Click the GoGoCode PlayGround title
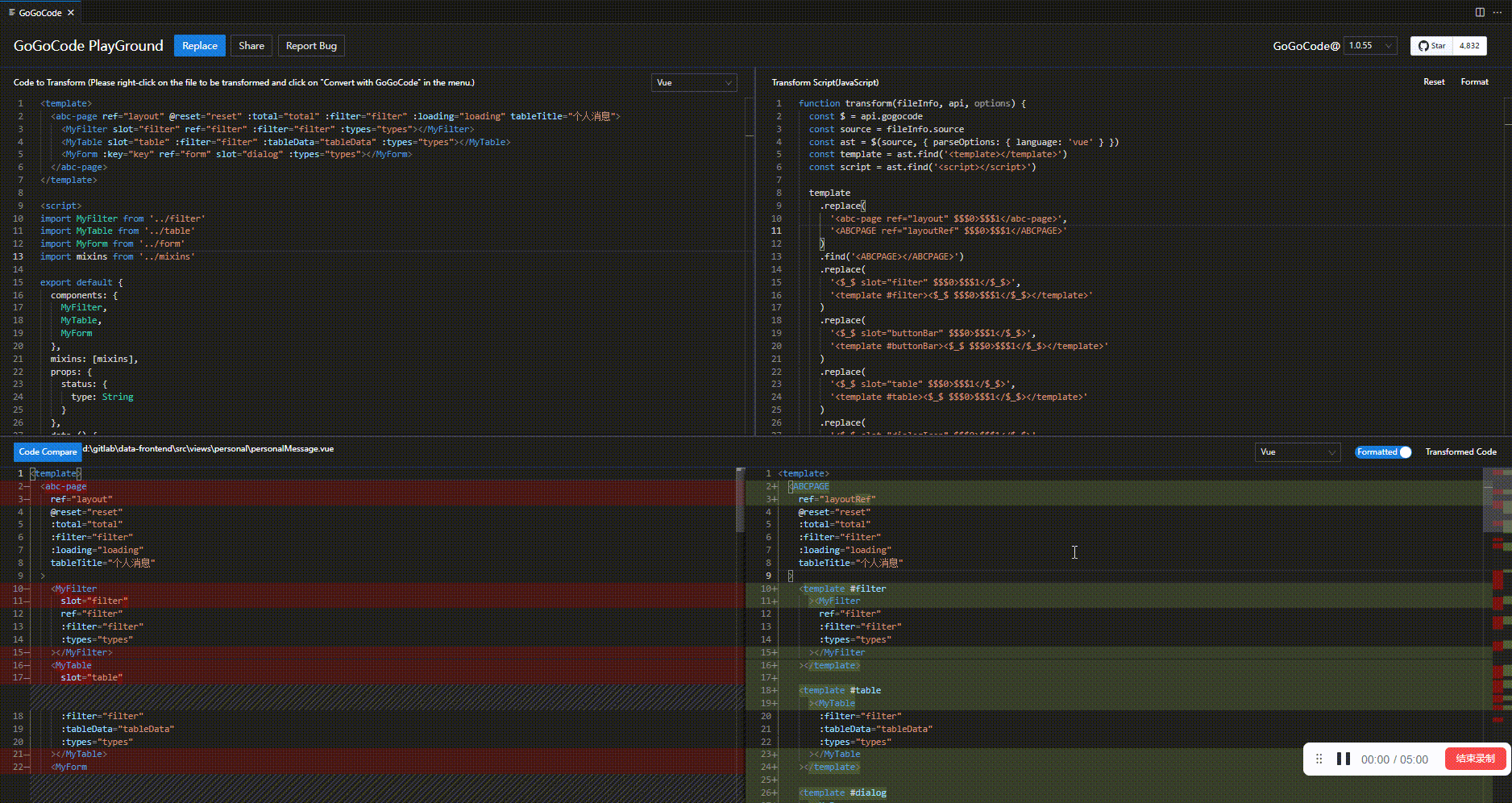This screenshot has width=1512, height=803. coord(89,46)
